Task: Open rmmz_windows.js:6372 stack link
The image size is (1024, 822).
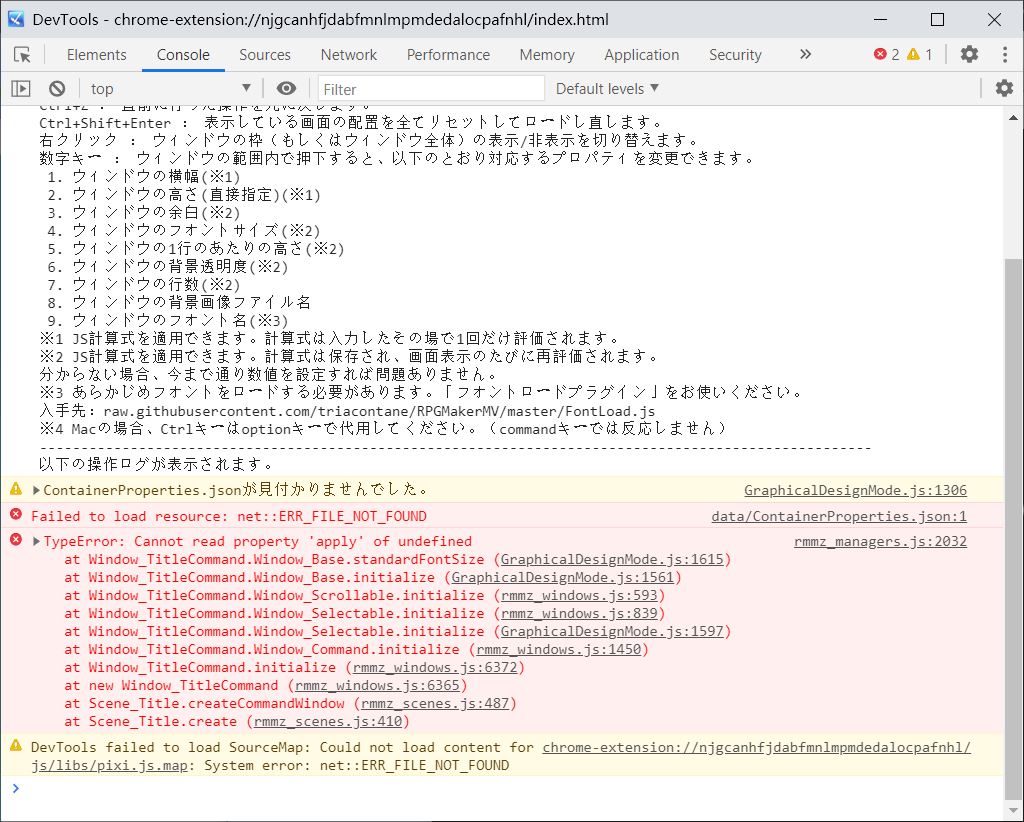Action: click(435, 667)
